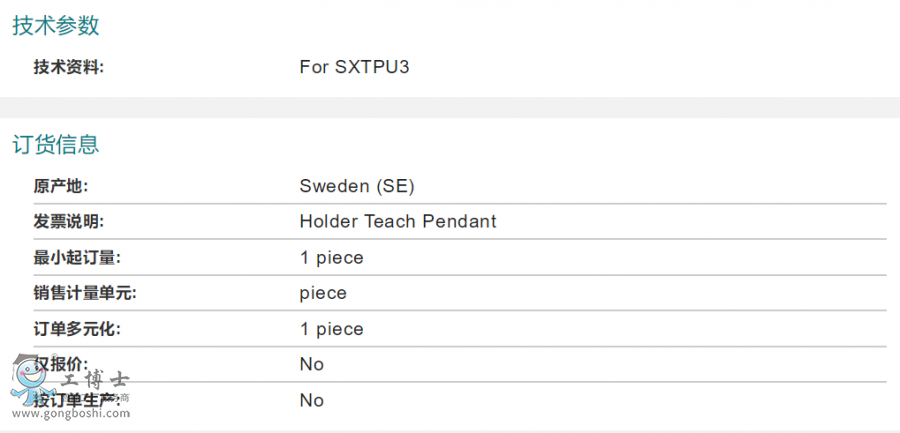Click the 最小起订量 label
This screenshot has height=433, width=900.
coord(76,257)
